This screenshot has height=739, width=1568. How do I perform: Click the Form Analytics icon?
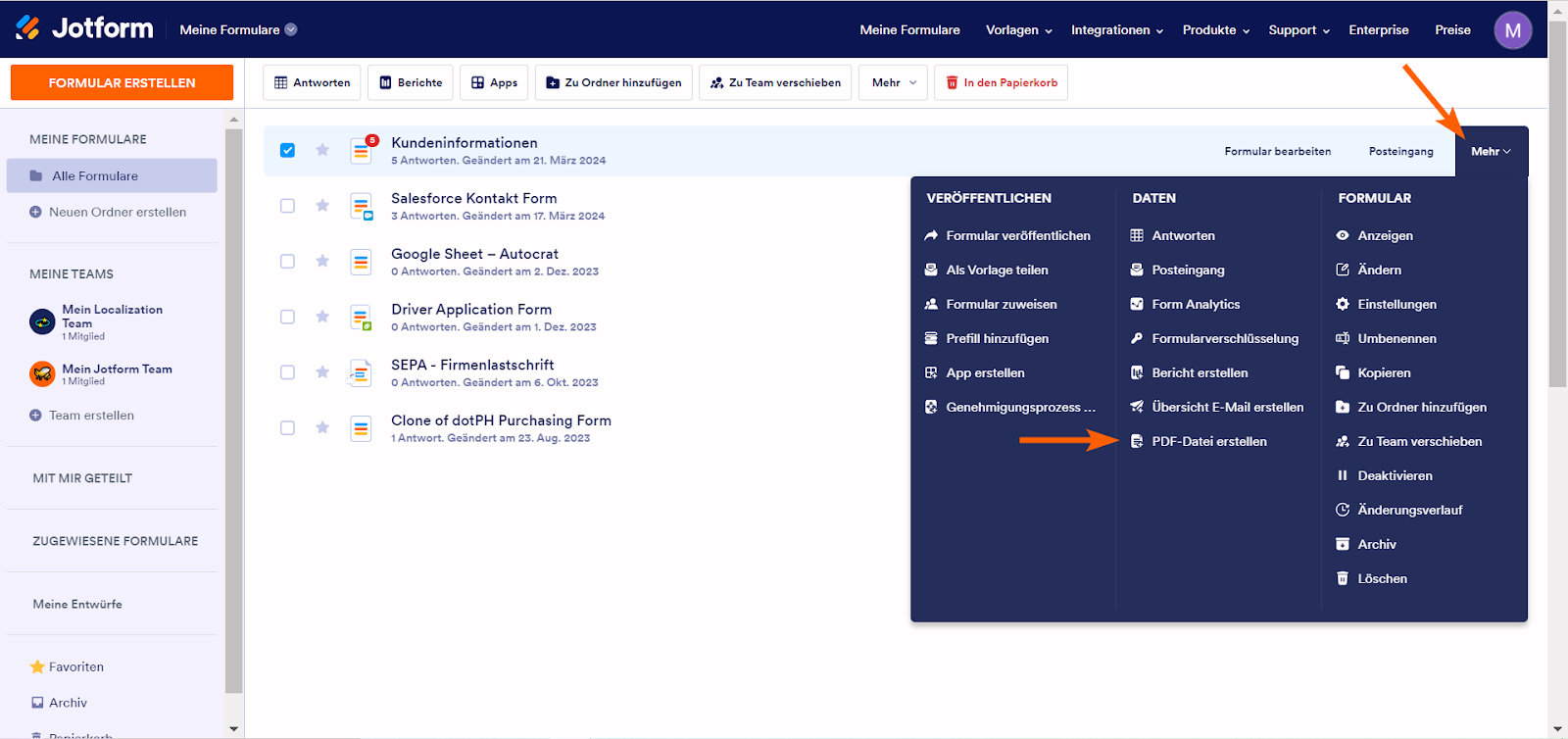point(1137,305)
